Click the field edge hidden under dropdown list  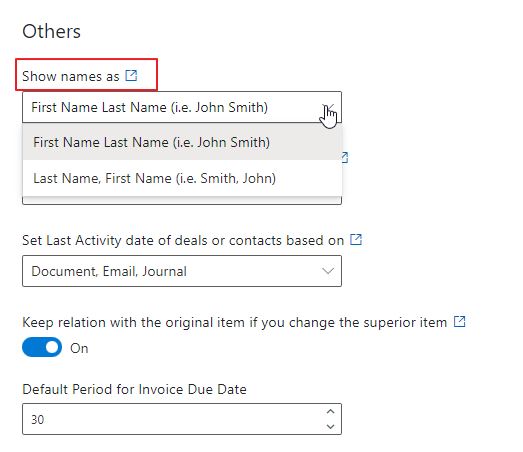pyautogui.click(x=182, y=200)
